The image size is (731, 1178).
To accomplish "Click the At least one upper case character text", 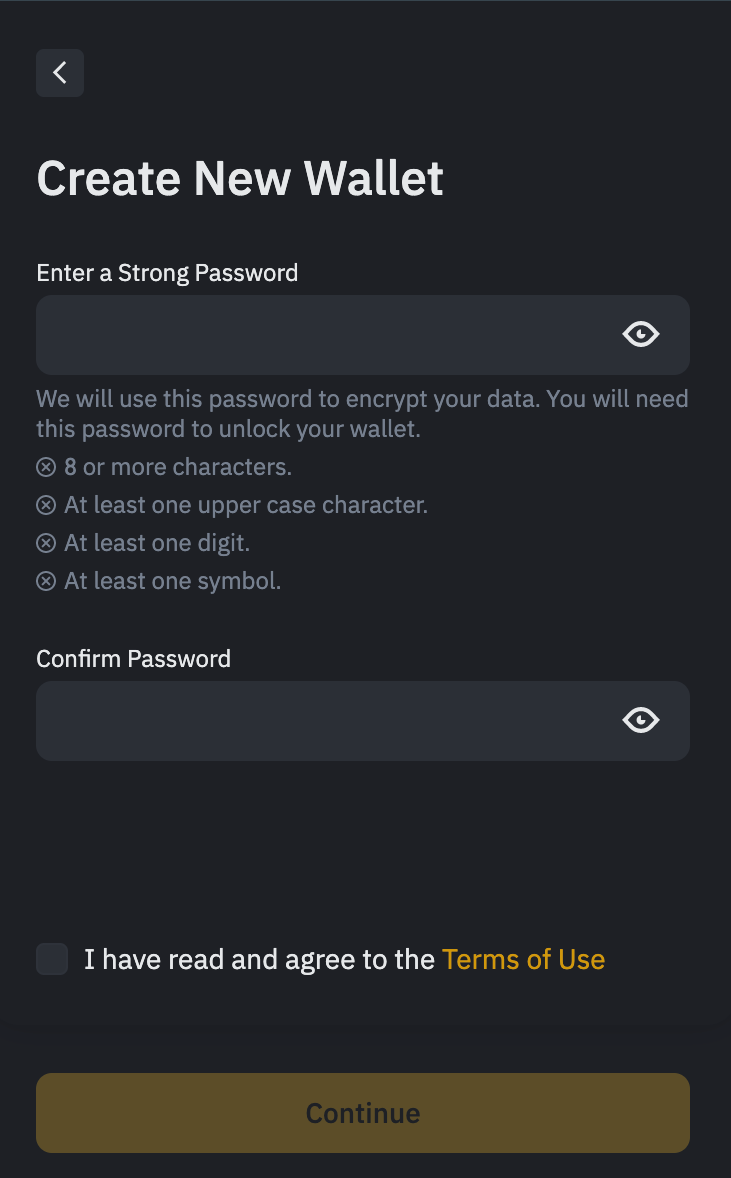I will (246, 505).
